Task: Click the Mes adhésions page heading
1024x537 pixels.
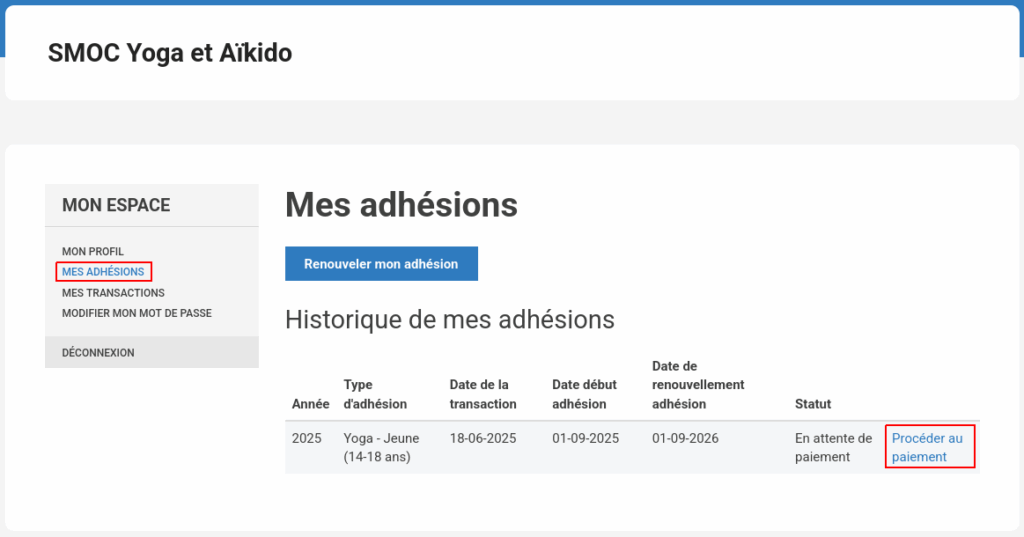Action: [x=402, y=205]
